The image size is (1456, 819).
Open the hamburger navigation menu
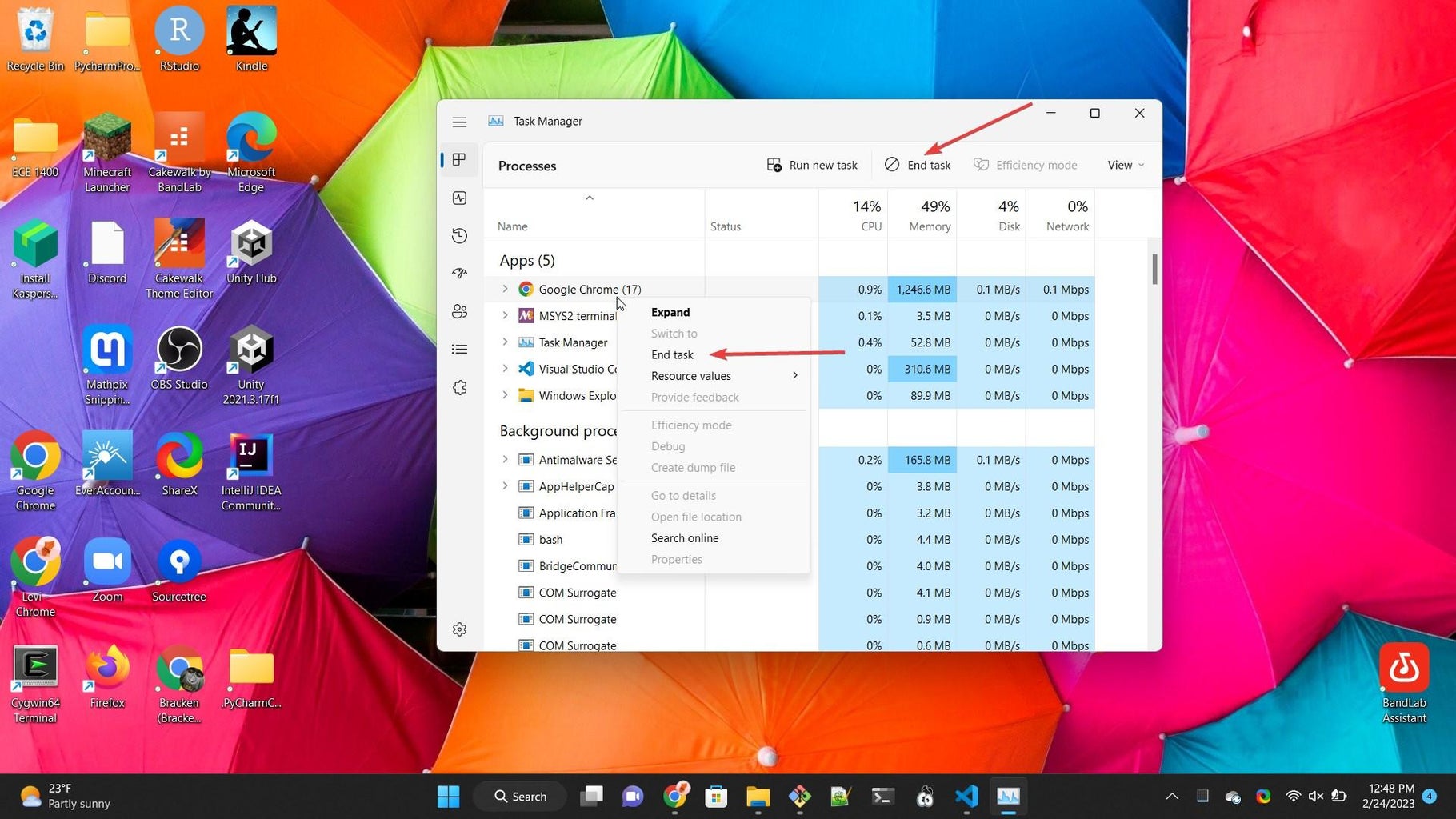[x=459, y=122]
